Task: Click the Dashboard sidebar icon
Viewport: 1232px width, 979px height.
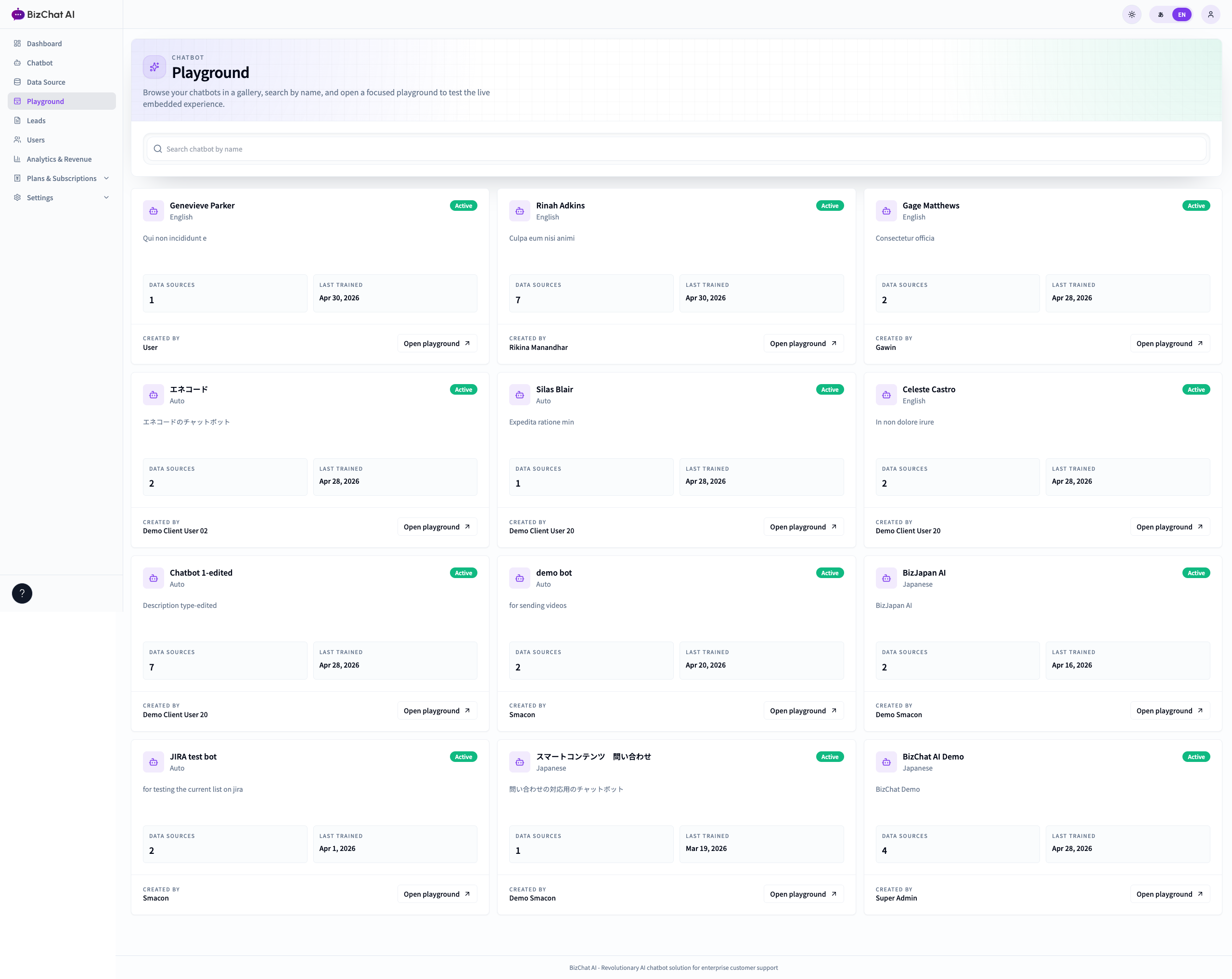Action: [17, 43]
